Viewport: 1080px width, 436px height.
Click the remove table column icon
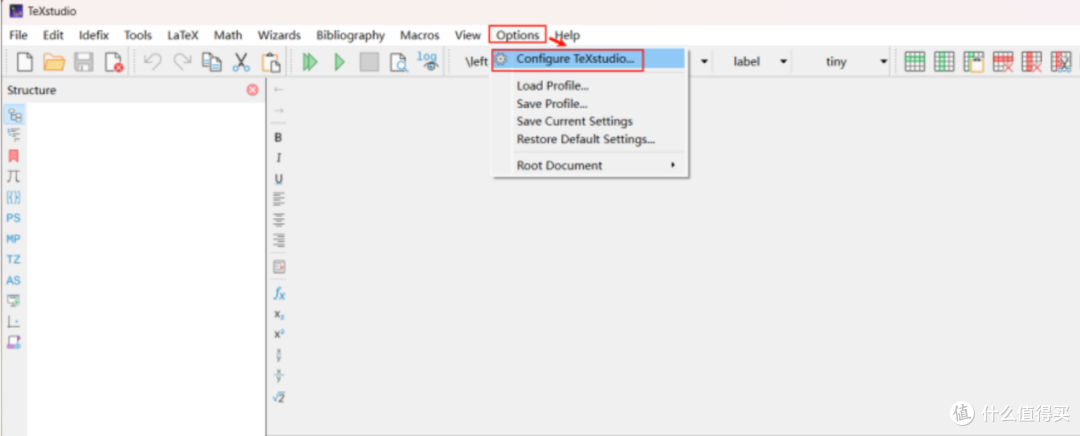(1032, 62)
